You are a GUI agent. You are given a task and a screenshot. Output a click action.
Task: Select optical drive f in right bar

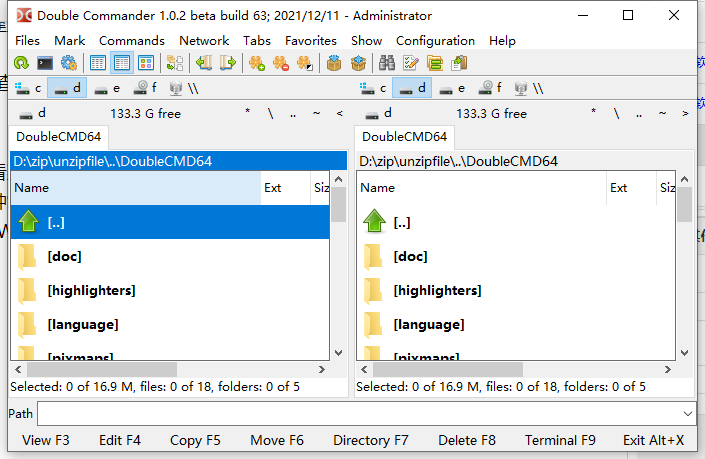tap(490, 88)
